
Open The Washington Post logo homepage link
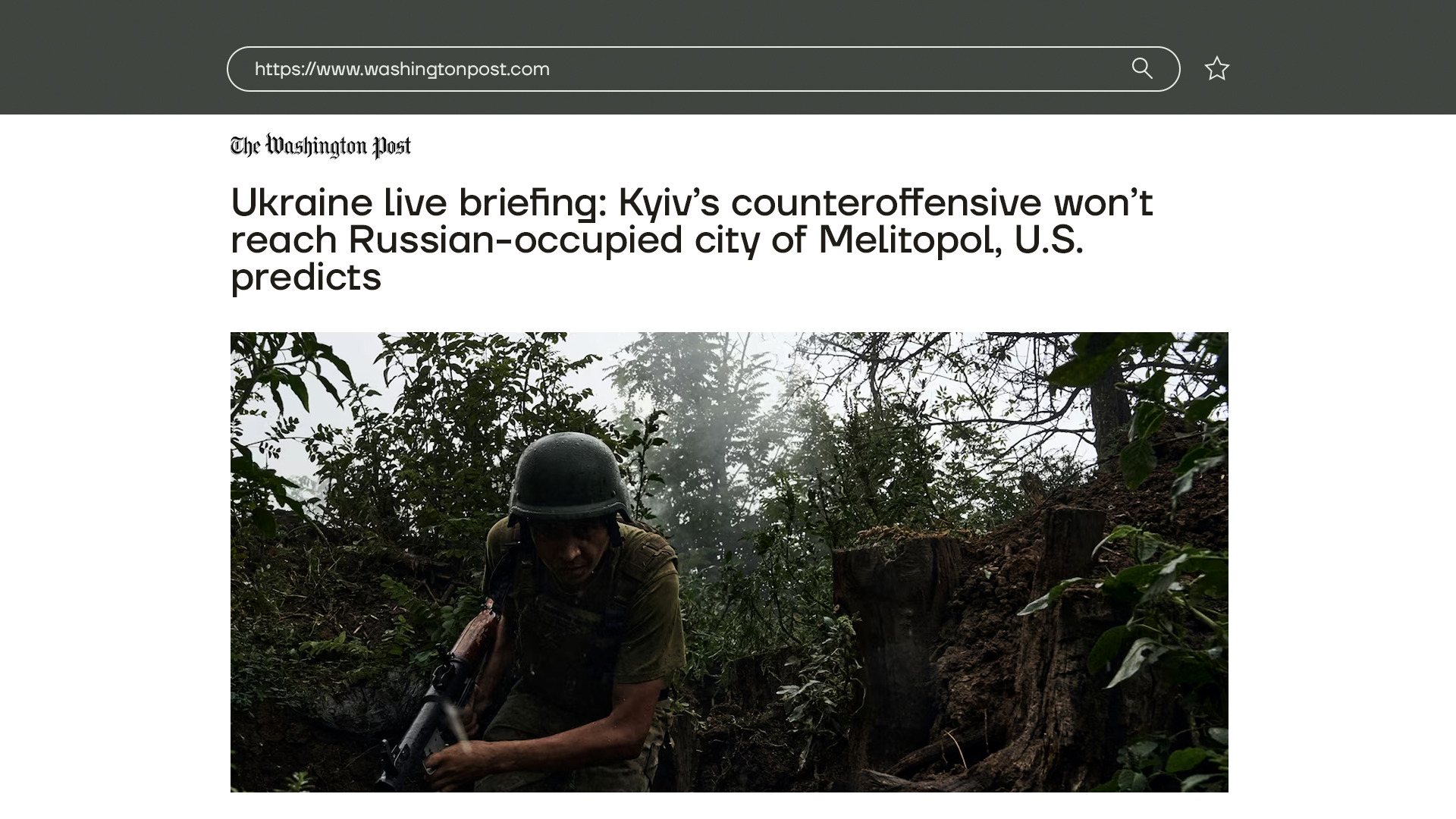pyautogui.click(x=321, y=146)
